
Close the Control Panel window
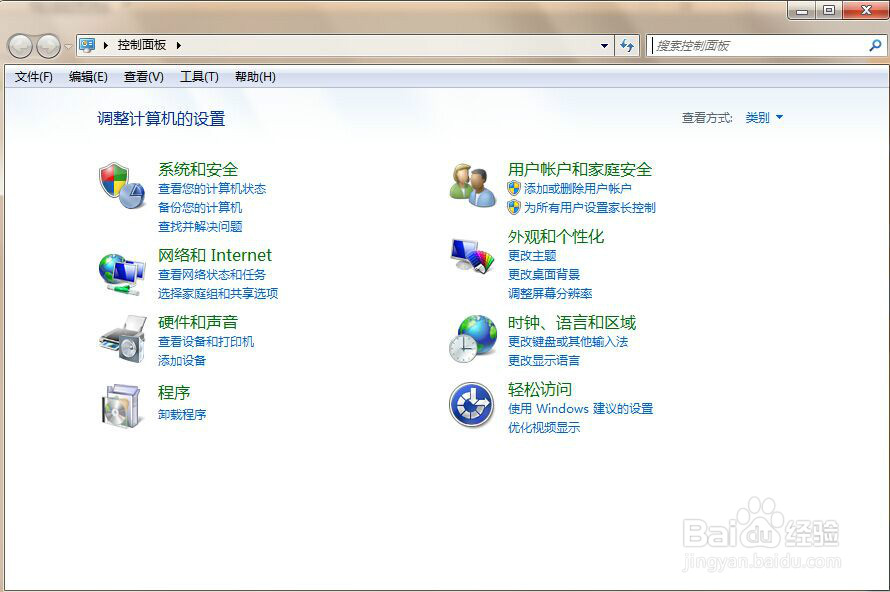coord(866,10)
